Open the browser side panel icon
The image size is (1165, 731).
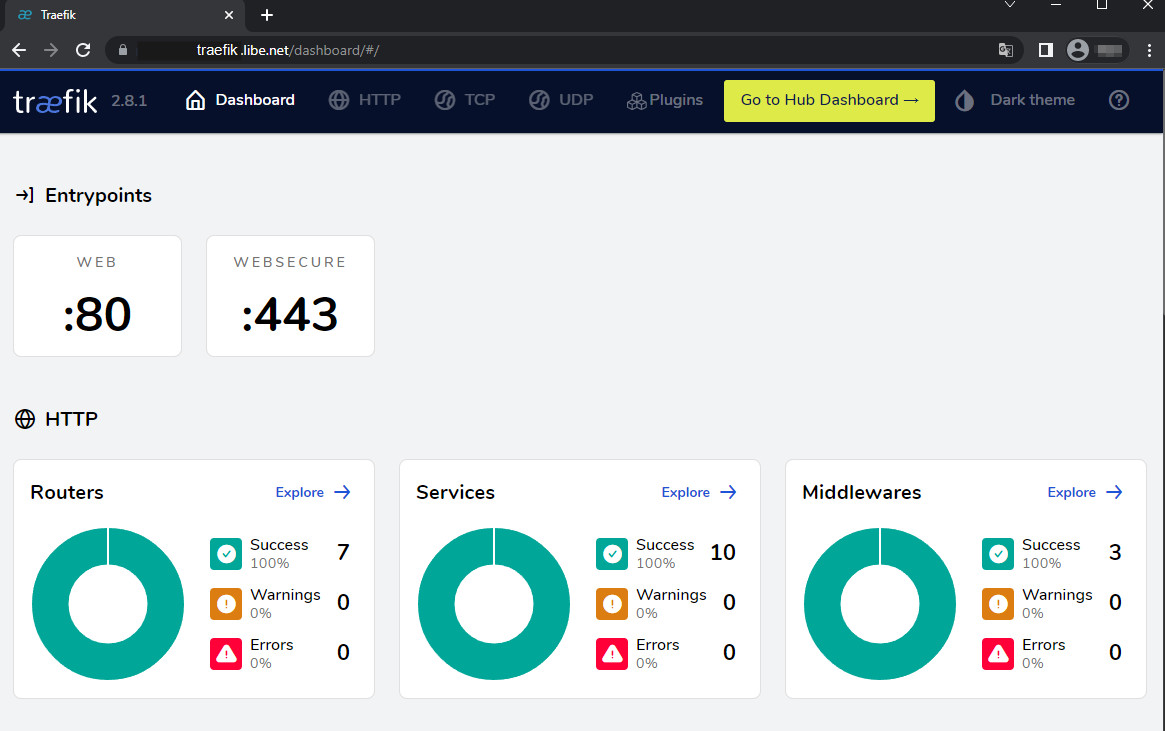[x=1046, y=50]
